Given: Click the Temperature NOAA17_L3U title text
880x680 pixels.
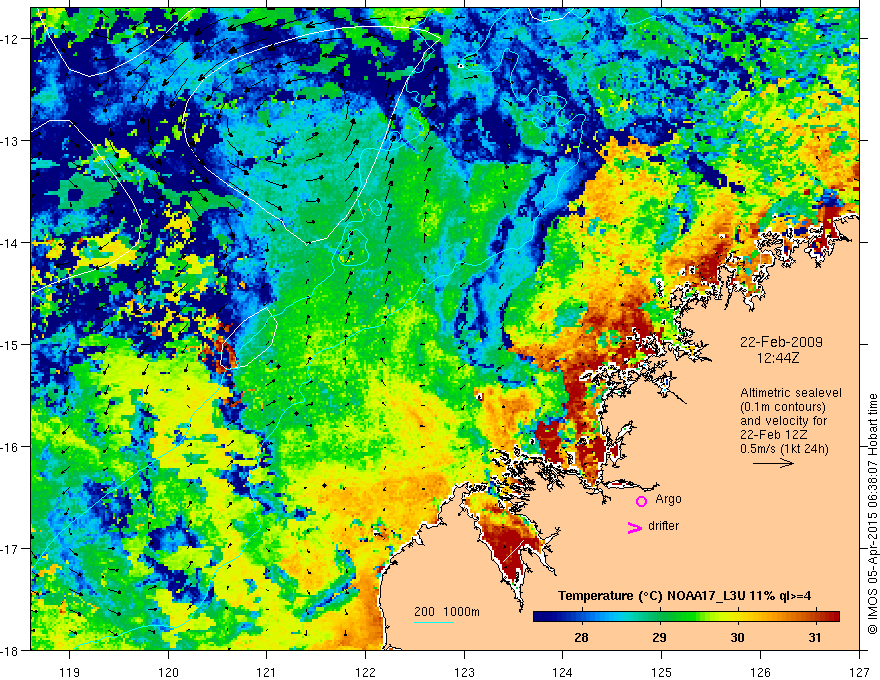Looking at the screenshot, I should coord(684,596).
